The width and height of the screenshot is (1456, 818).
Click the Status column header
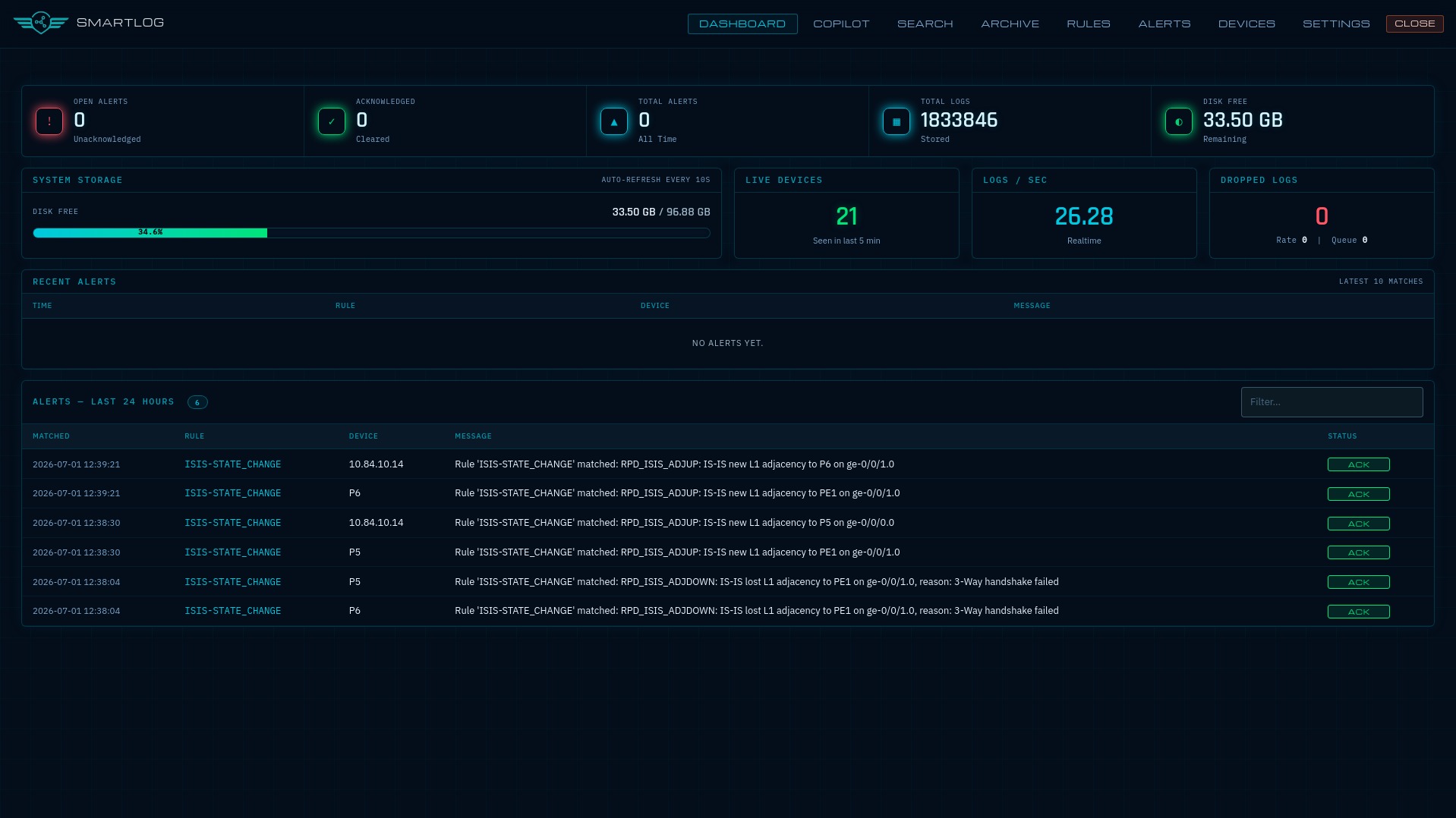pos(1342,436)
